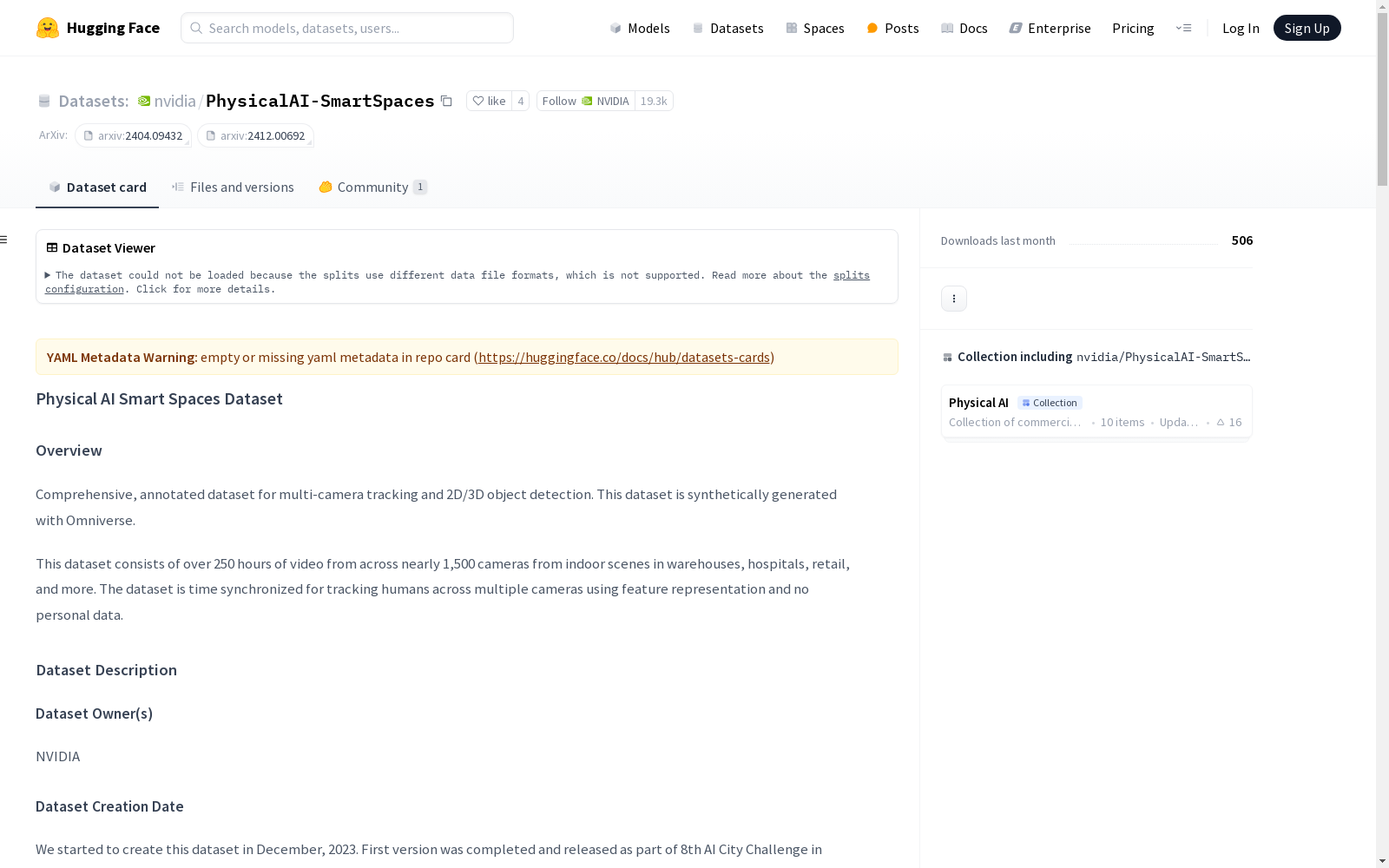Switch to the Dataset card tab
The height and width of the screenshot is (868, 1389).
(97, 187)
